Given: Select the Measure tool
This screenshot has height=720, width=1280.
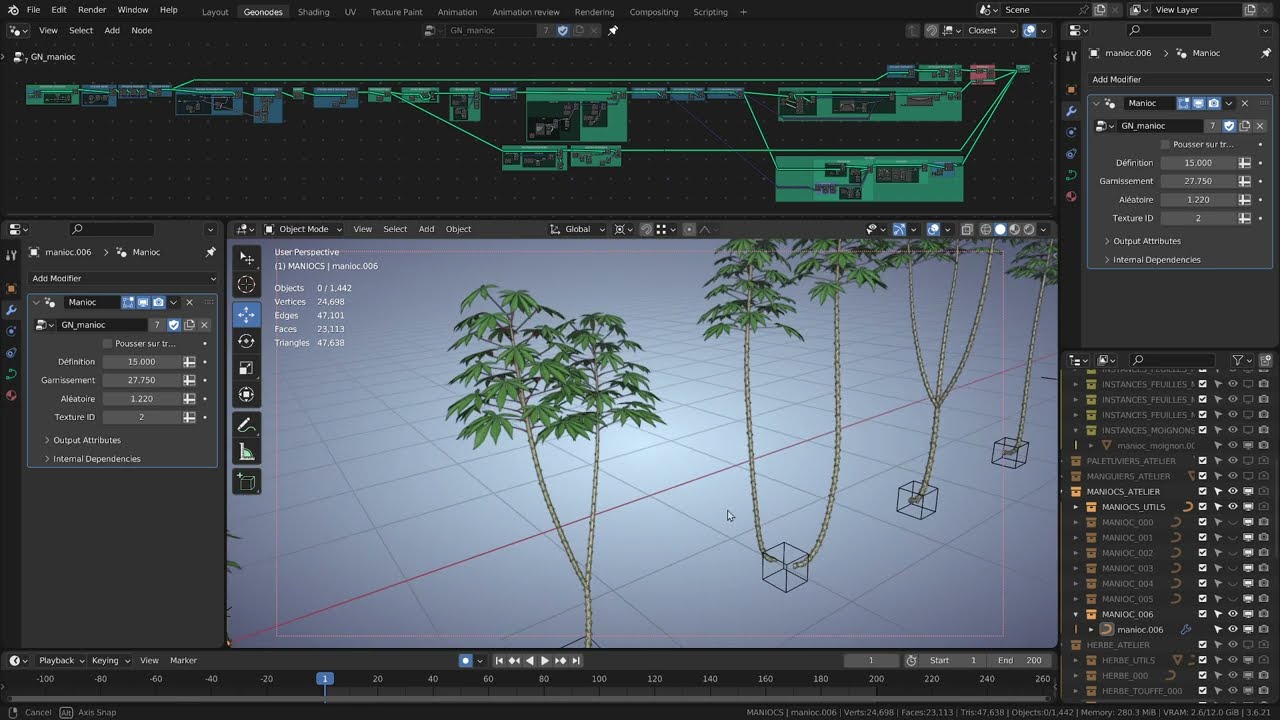Looking at the screenshot, I should coord(246,453).
